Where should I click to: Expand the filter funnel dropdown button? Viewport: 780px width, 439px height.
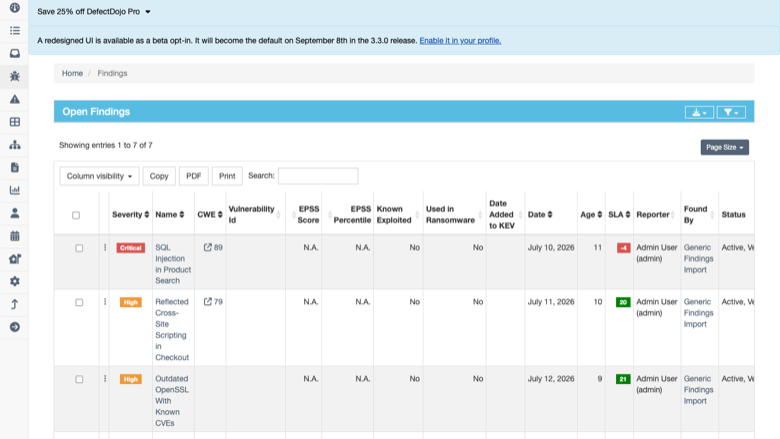tap(731, 112)
